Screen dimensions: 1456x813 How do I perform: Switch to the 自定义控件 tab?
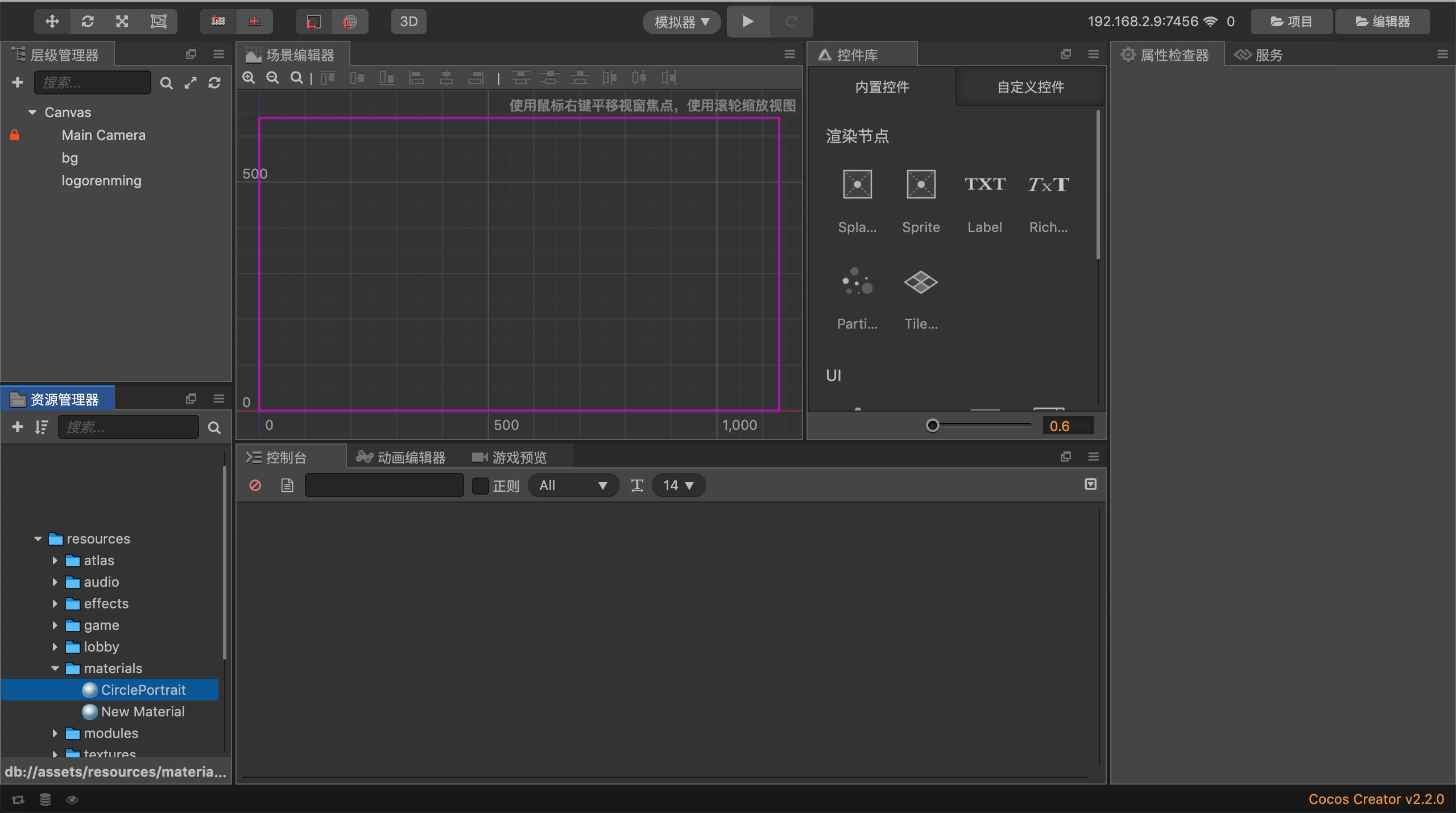click(1030, 87)
